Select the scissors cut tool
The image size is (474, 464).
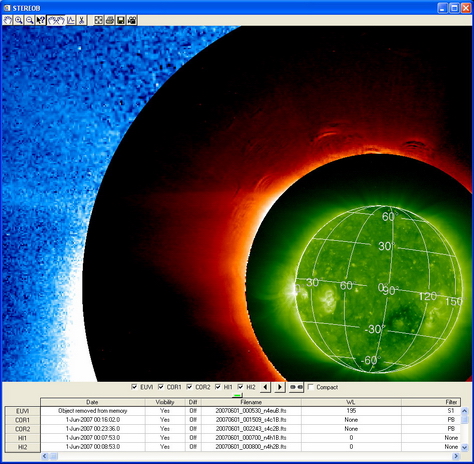(81, 20)
